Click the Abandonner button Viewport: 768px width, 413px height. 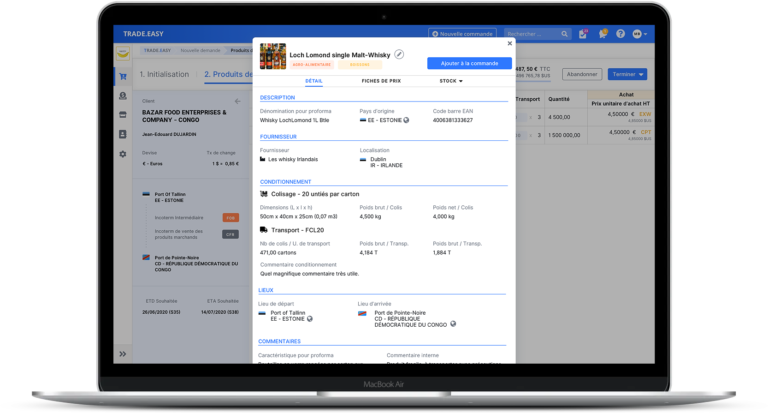pos(582,74)
